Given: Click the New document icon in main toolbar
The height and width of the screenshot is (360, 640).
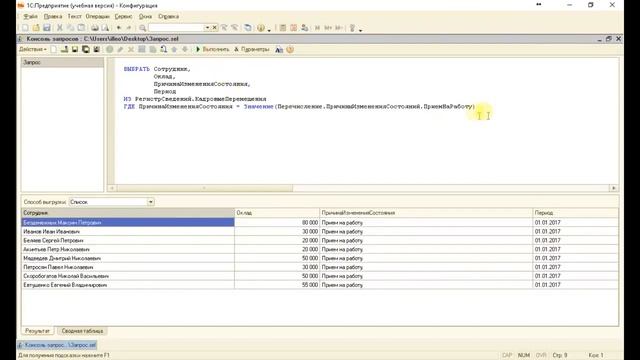Looking at the screenshot, I should [25, 28].
